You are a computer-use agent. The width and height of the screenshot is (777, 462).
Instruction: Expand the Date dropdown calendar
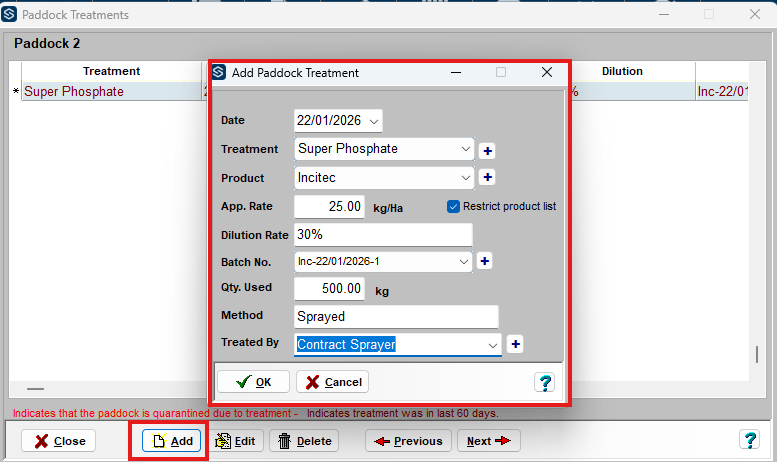click(x=374, y=121)
